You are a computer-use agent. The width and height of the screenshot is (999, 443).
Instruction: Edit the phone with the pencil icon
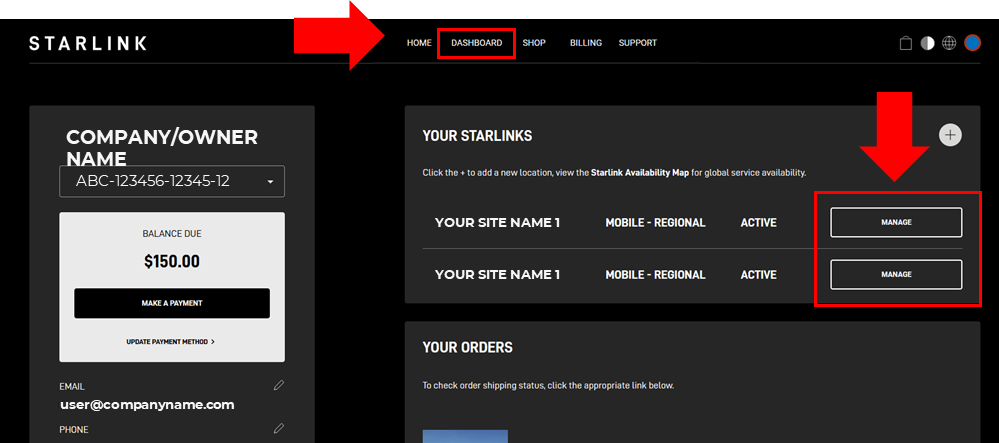click(278, 428)
